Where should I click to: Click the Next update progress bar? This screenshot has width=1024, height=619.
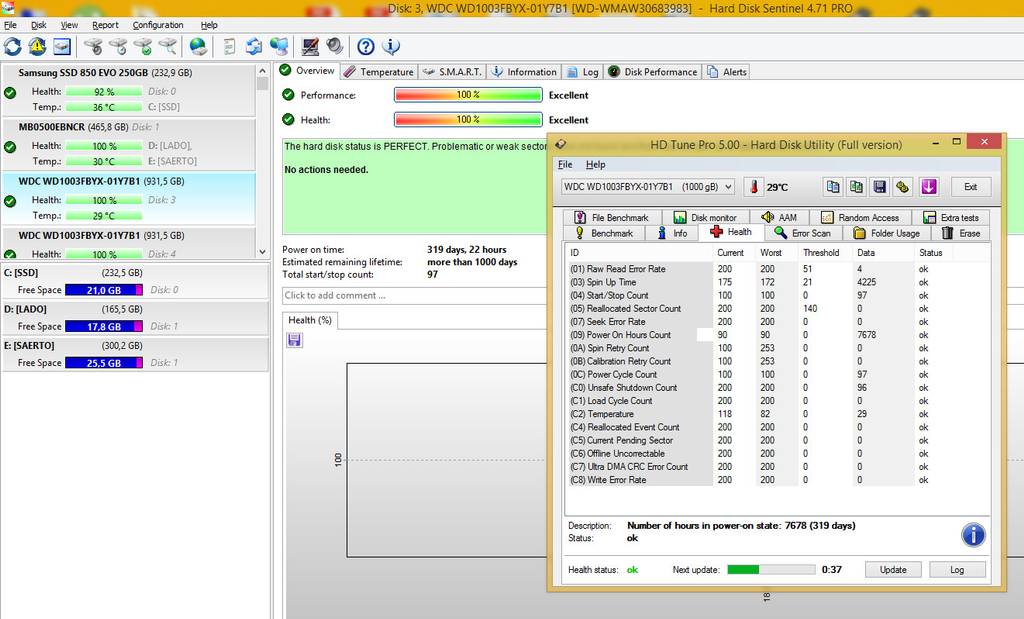770,570
